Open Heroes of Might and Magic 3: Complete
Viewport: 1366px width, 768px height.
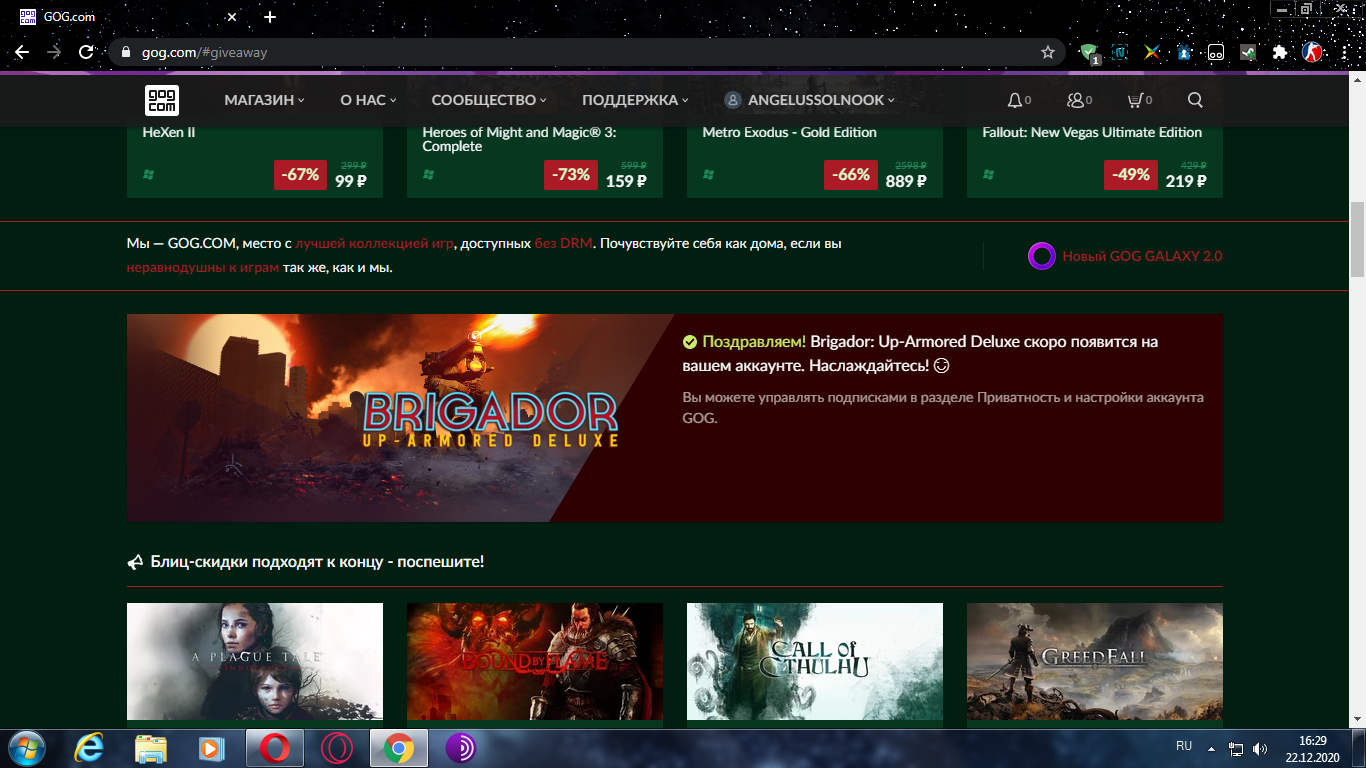coord(535,160)
